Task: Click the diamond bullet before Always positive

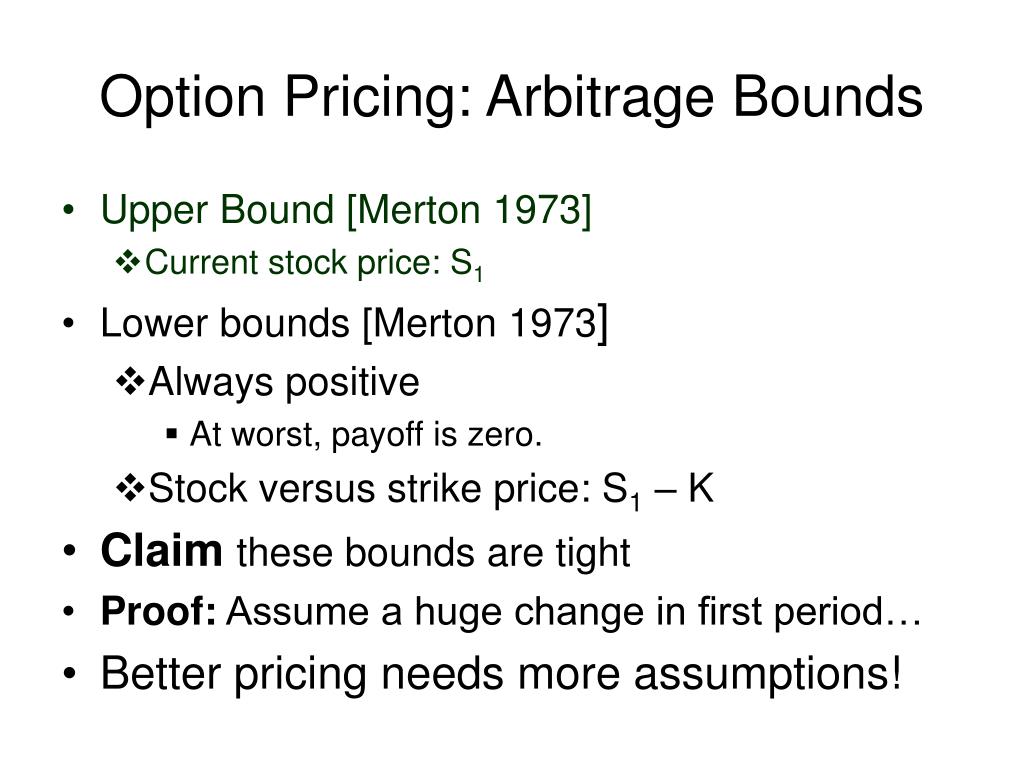Action: 129,381
